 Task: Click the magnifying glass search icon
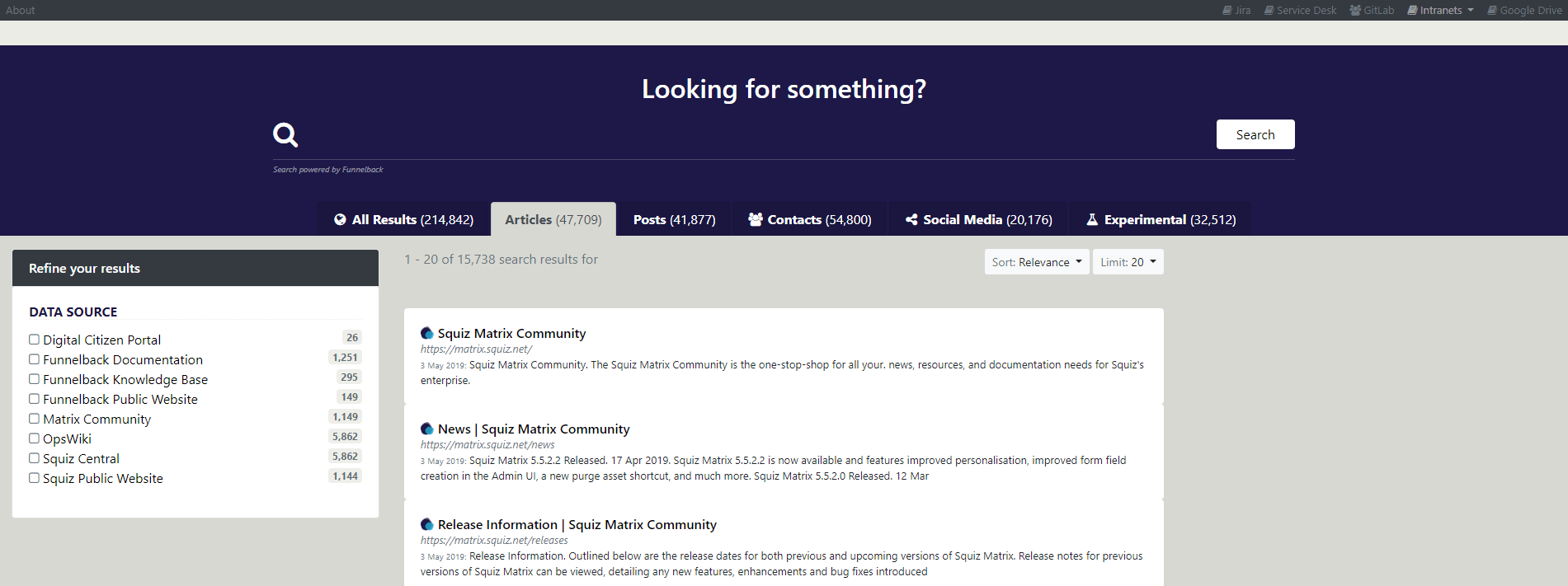tap(285, 134)
